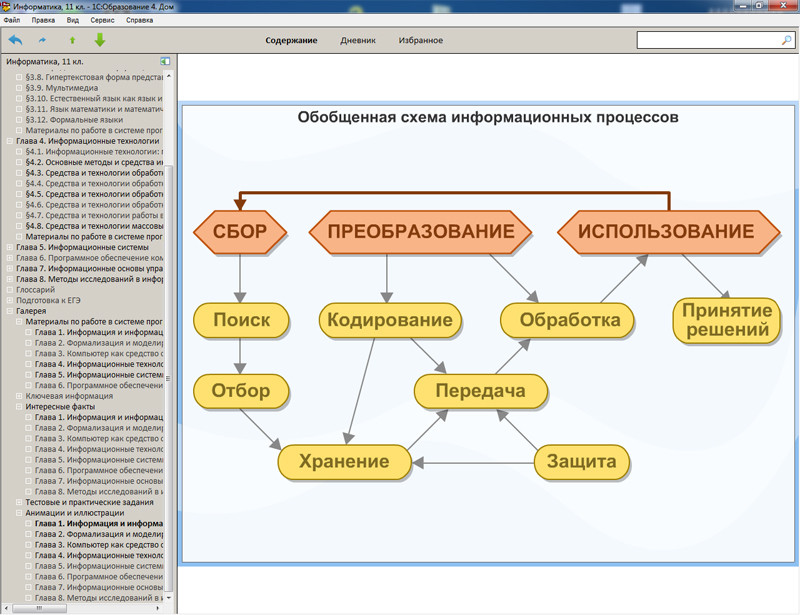Click the Поиск block
This screenshot has width=800, height=615.
pyautogui.click(x=241, y=320)
